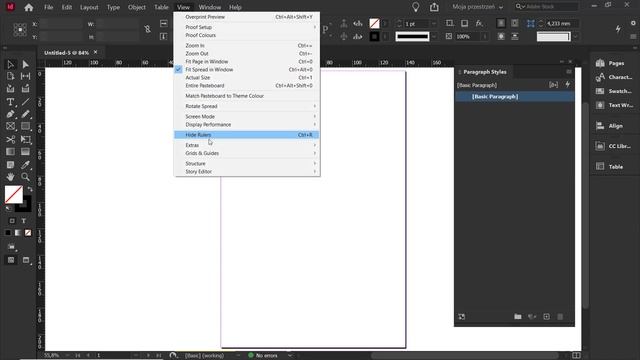Select the Rectangle tool
Viewport: 640px width, 360px height.
tap(25, 127)
